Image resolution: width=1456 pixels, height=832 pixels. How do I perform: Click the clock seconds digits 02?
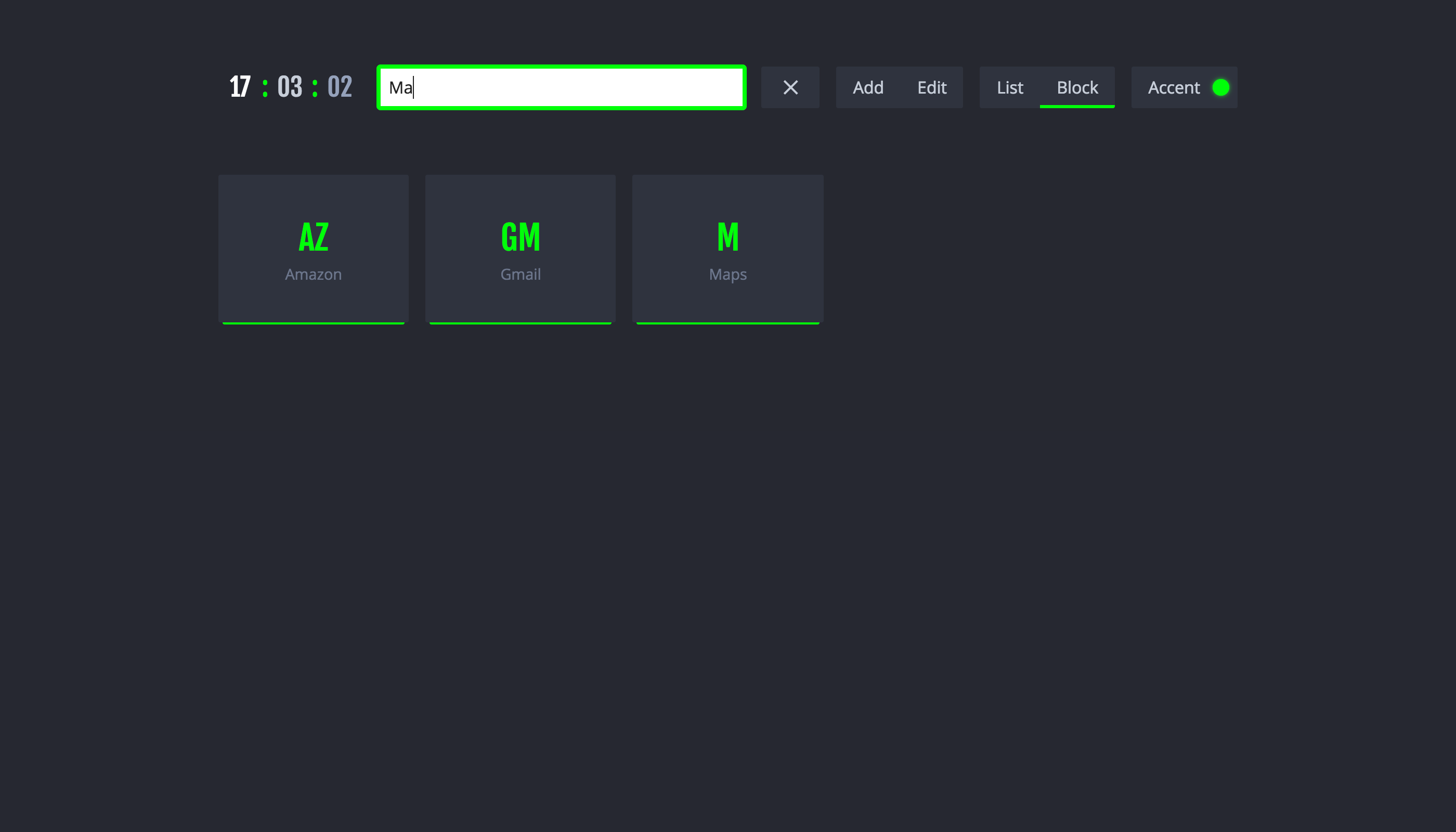click(340, 87)
